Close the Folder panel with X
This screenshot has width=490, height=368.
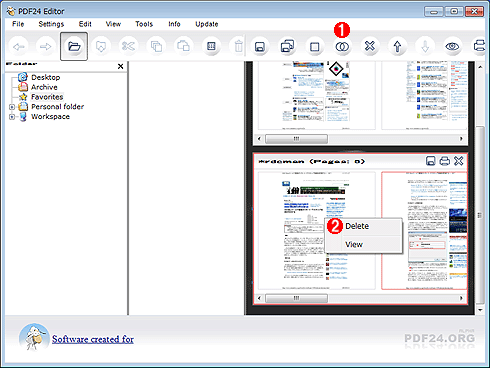click(x=121, y=66)
